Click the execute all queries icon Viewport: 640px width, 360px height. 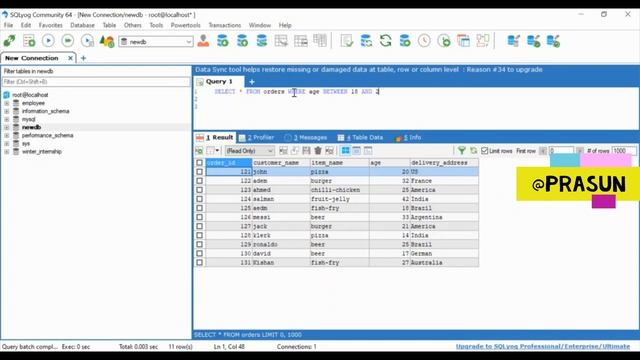point(68,41)
